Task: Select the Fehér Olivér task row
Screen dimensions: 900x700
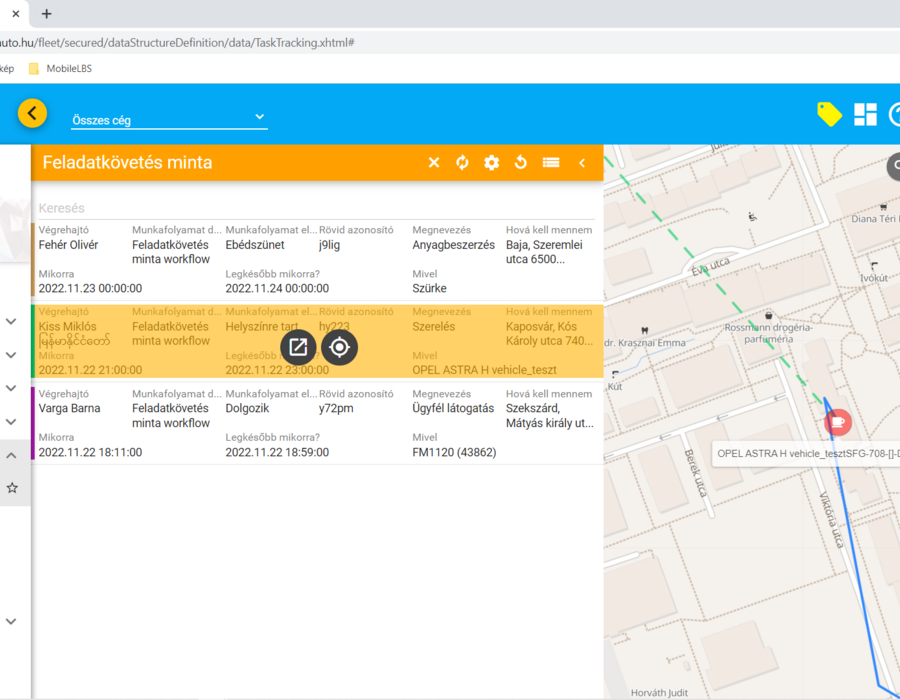Action: click(x=317, y=259)
